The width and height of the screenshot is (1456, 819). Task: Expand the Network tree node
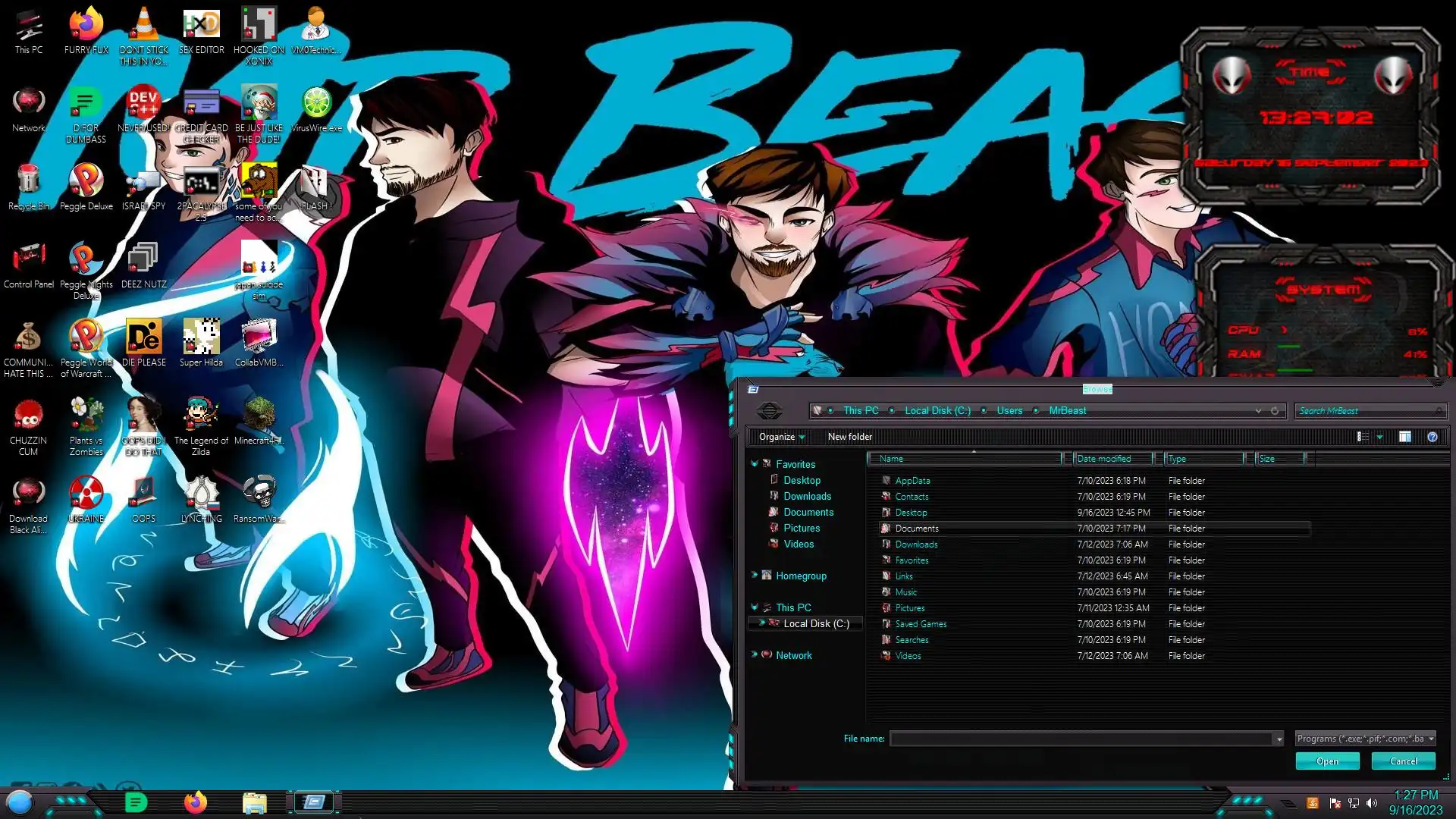tap(755, 654)
